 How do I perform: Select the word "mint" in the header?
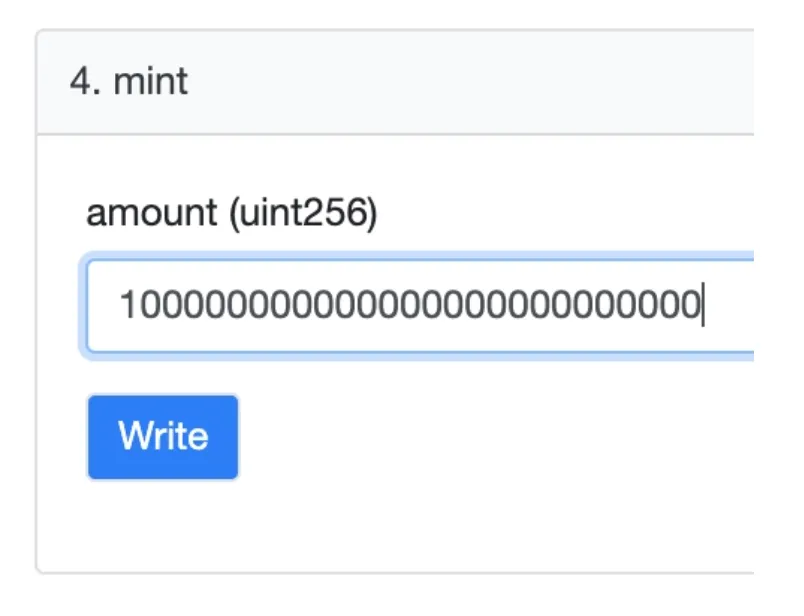click(151, 82)
